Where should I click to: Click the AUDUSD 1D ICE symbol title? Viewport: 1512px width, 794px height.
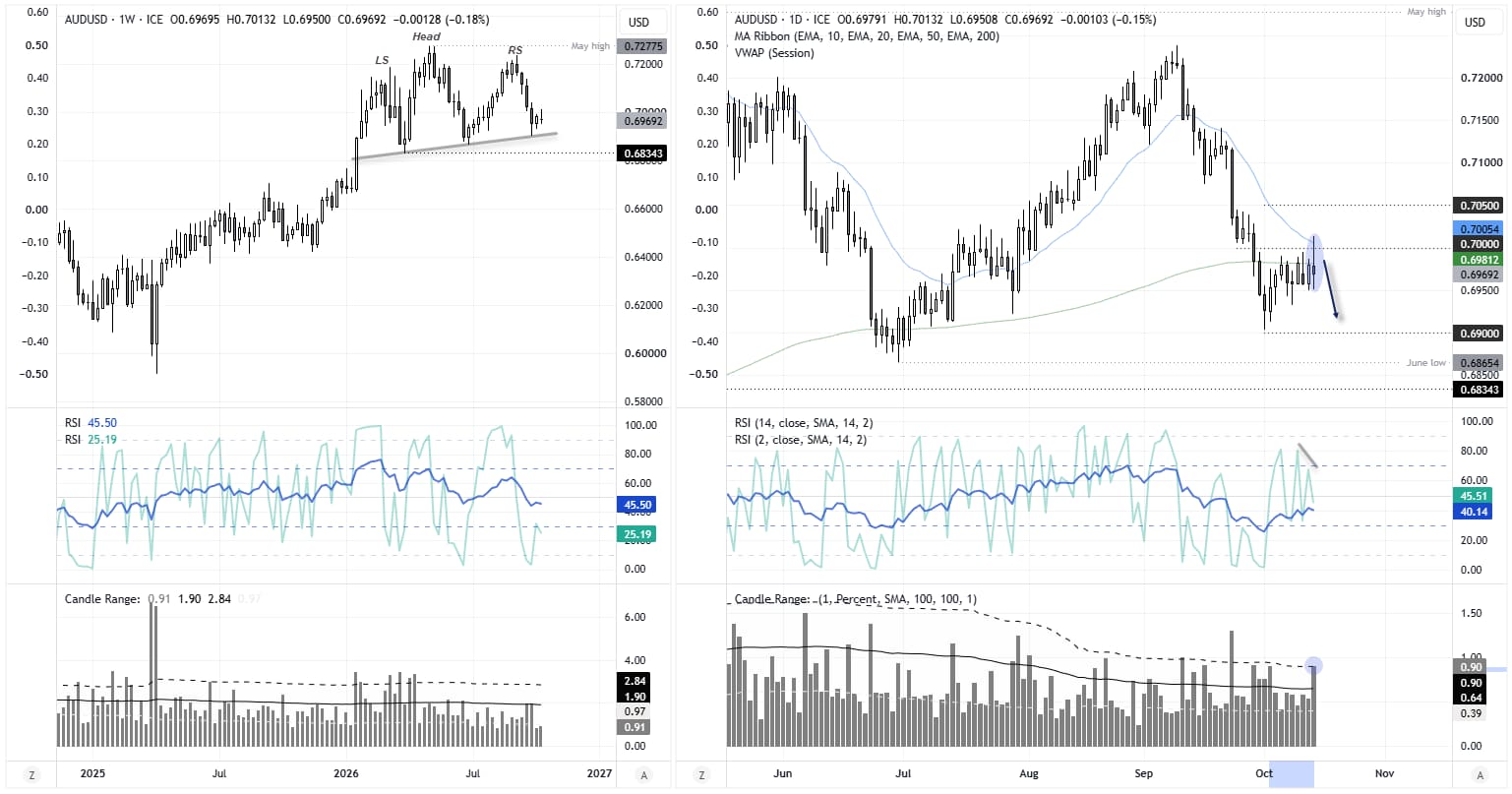tap(783, 20)
